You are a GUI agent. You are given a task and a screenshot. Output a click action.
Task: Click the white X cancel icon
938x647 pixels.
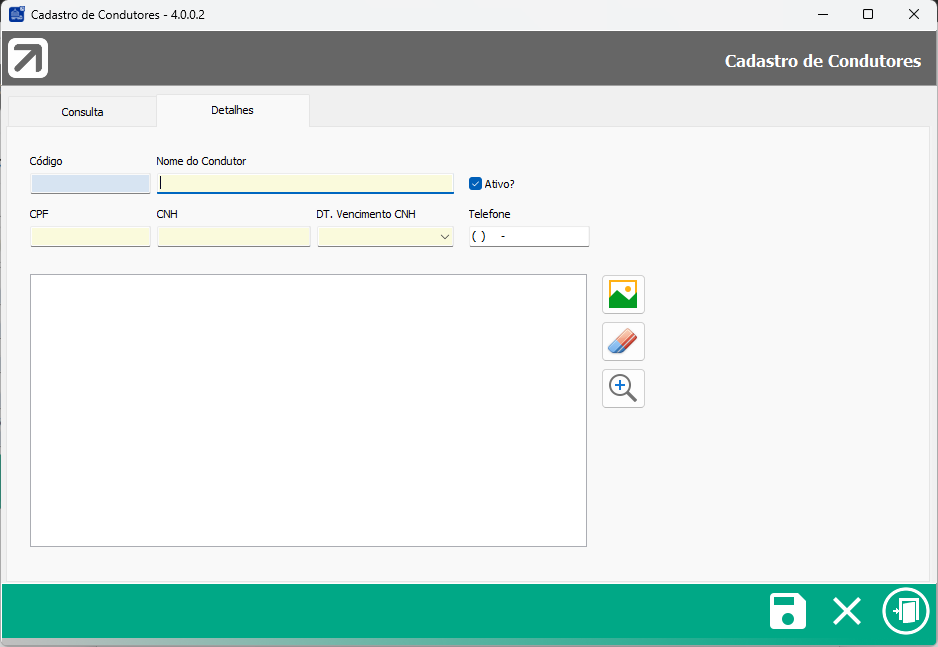847,611
